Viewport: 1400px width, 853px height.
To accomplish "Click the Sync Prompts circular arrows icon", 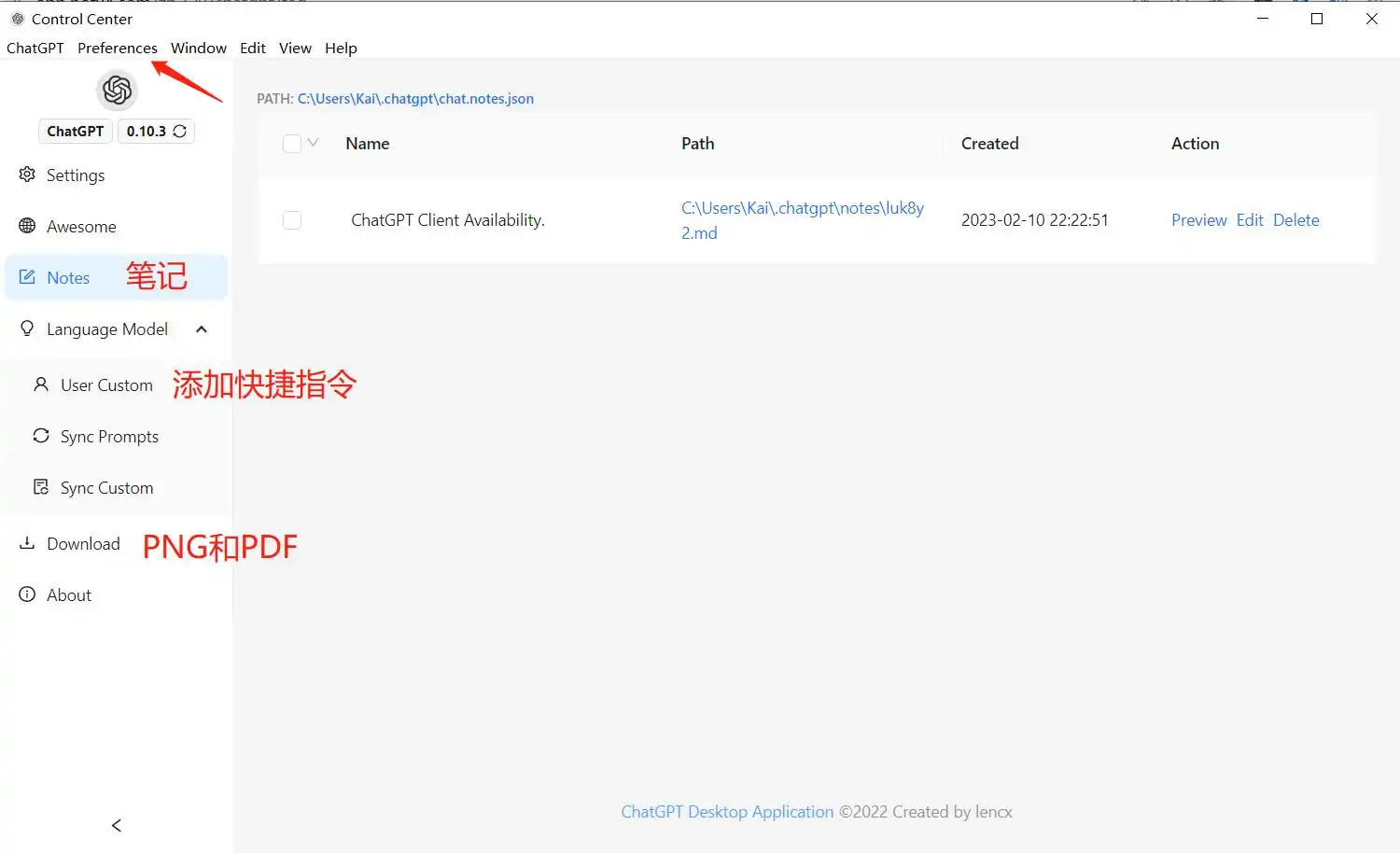I will tap(41, 436).
